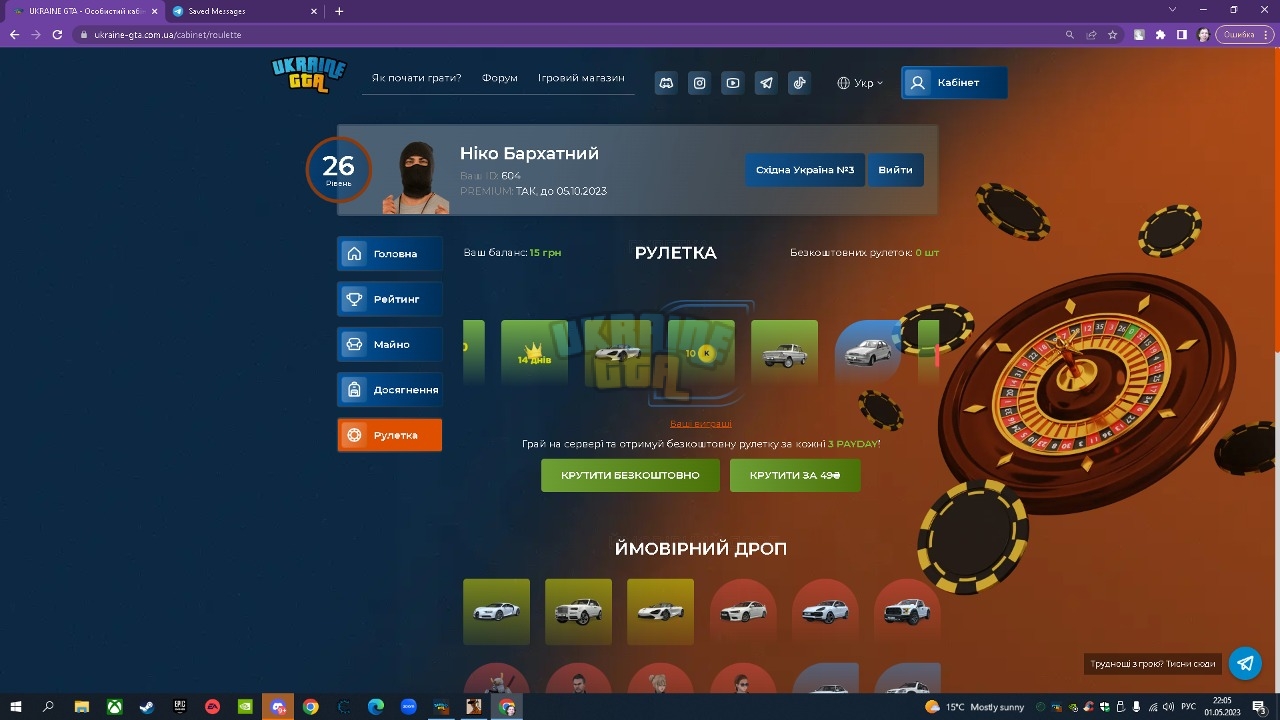The width and height of the screenshot is (1280, 720).
Task: Switch to the "Saved Messages" browser tab
Action: tap(243, 11)
